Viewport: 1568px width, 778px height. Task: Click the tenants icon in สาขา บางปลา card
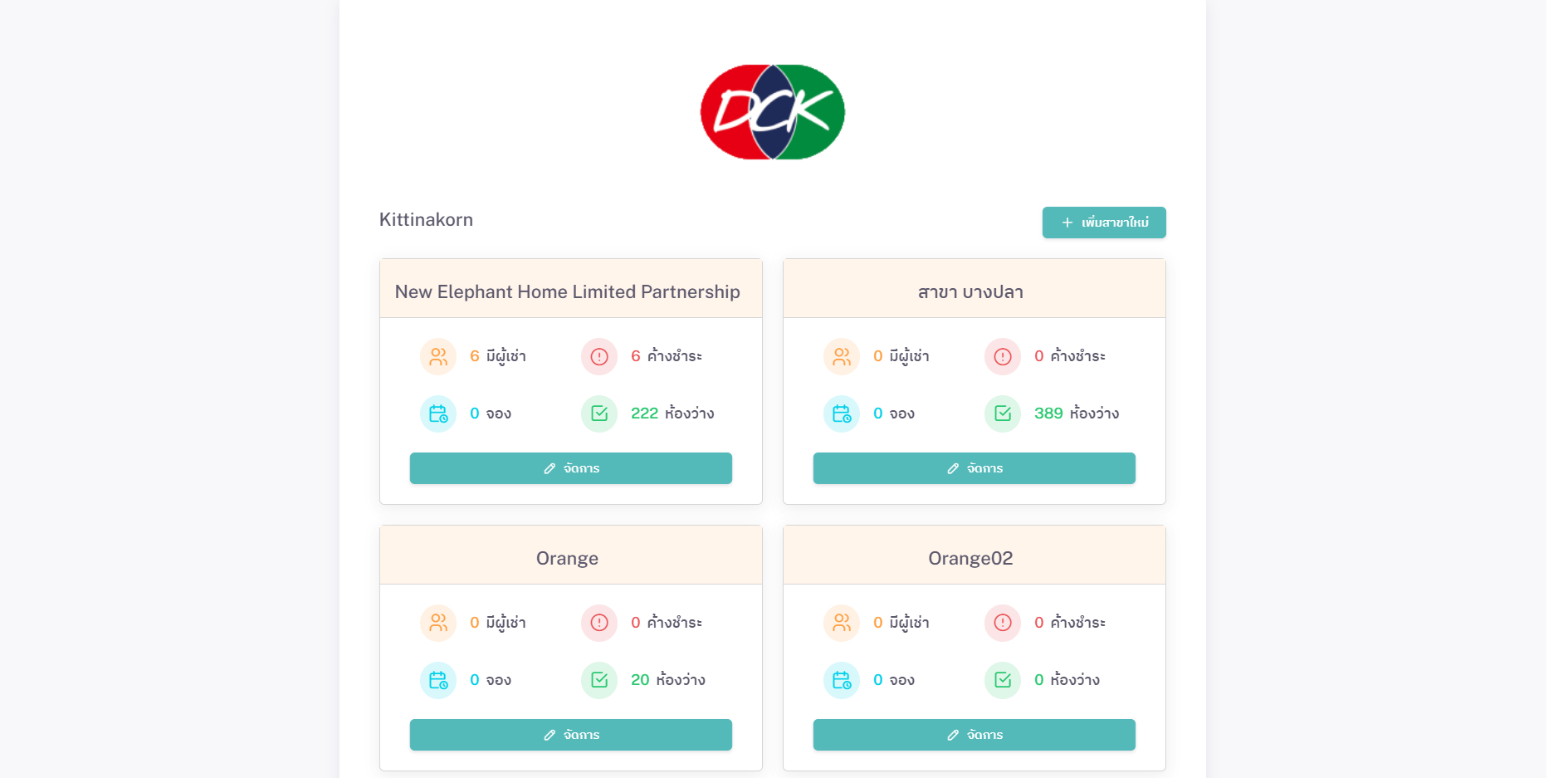[x=842, y=356]
